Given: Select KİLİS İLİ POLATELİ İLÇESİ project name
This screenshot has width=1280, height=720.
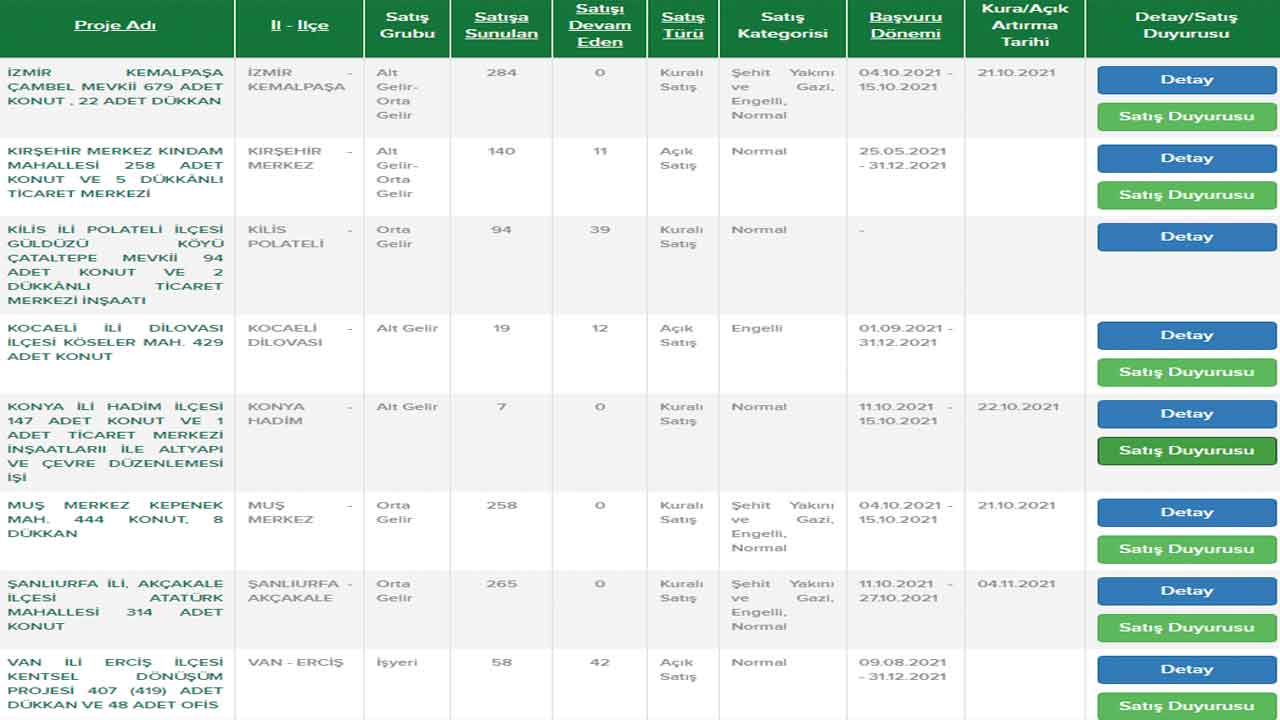Looking at the screenshot, I should tap(115, 265).
